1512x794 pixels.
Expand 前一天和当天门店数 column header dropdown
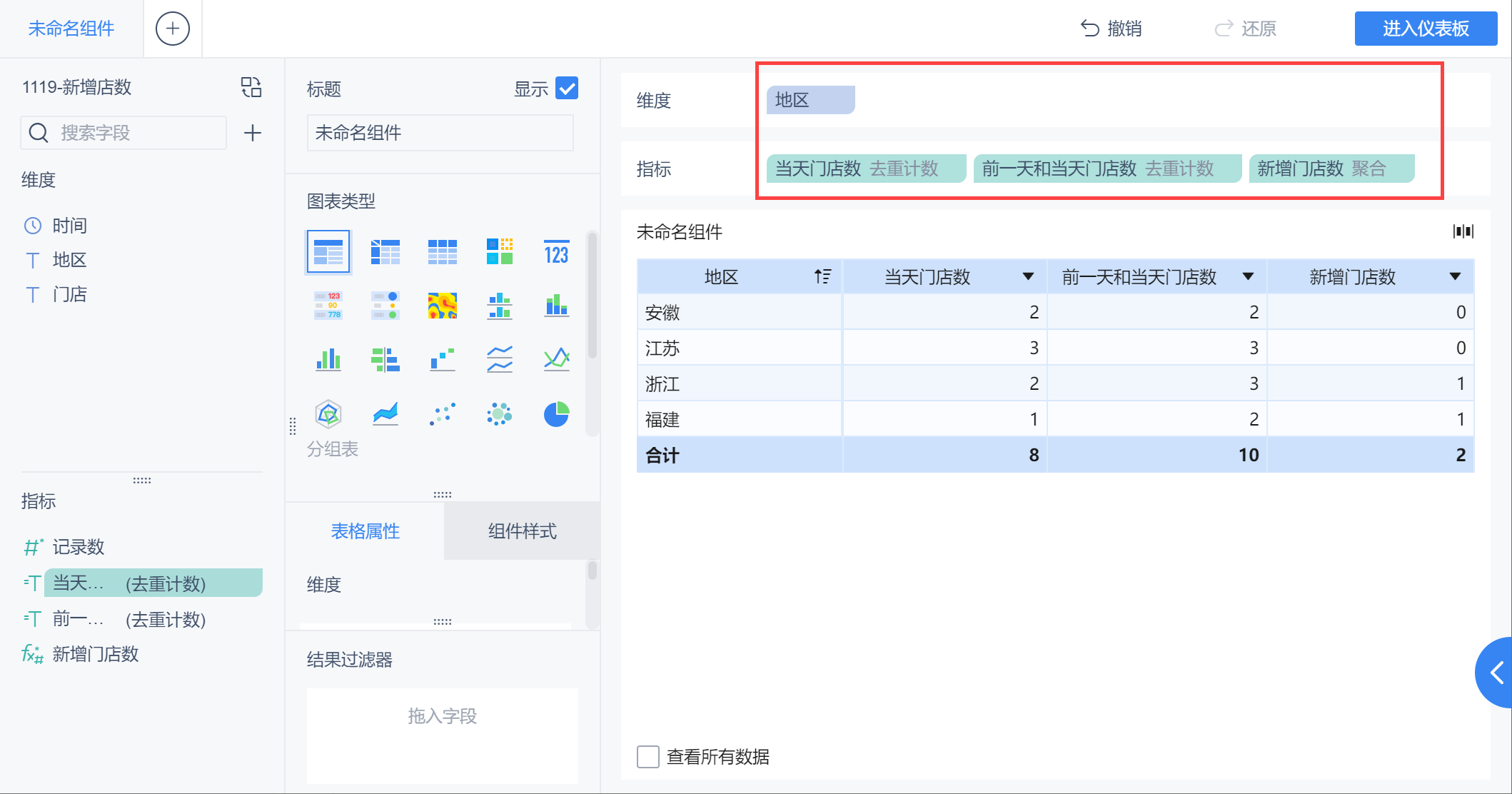[1248, 277]
